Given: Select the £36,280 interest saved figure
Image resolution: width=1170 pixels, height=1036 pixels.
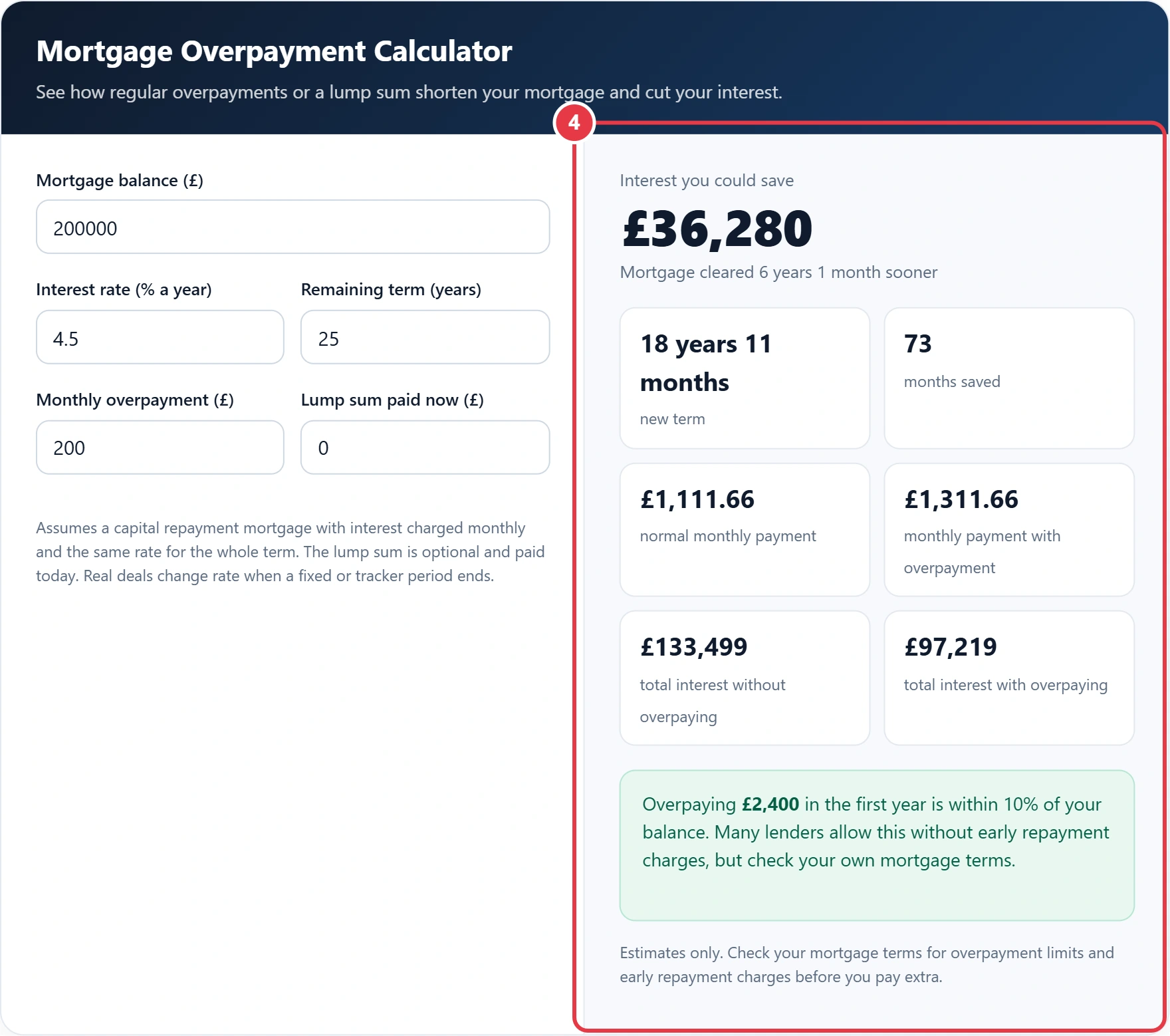Looking at the screenshot, I should point(717,229).
